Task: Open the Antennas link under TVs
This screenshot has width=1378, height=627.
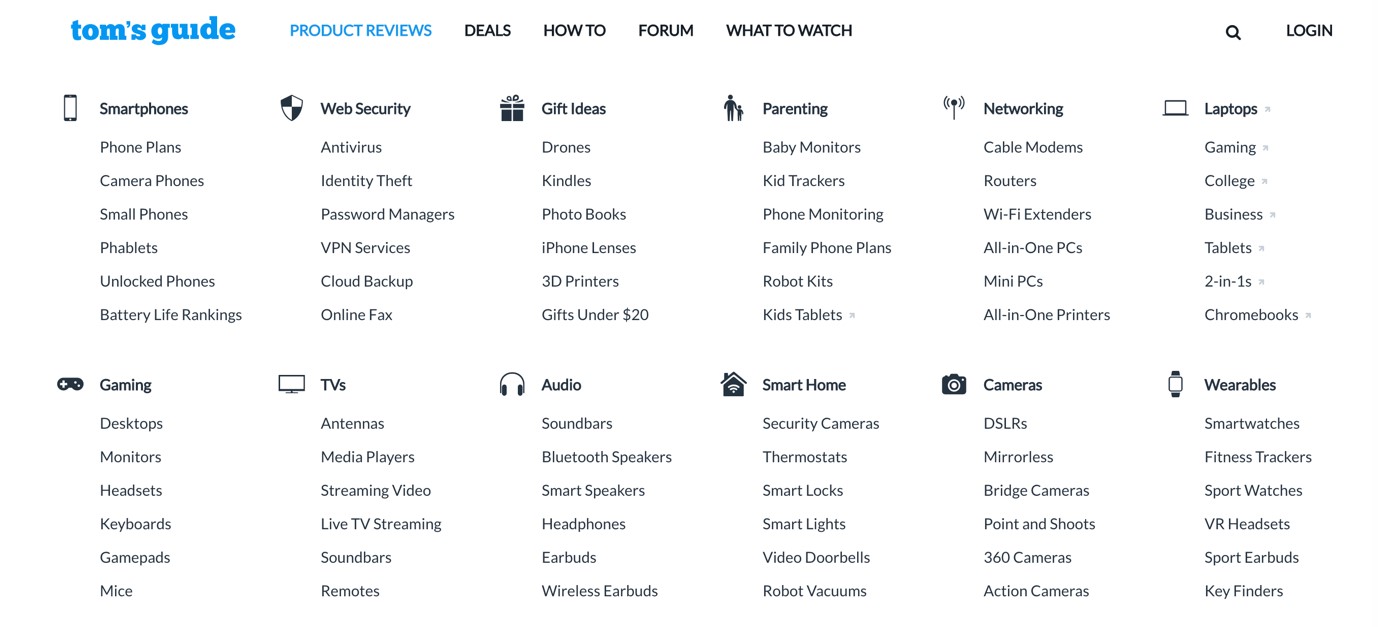Action: [x=353, y=423]
